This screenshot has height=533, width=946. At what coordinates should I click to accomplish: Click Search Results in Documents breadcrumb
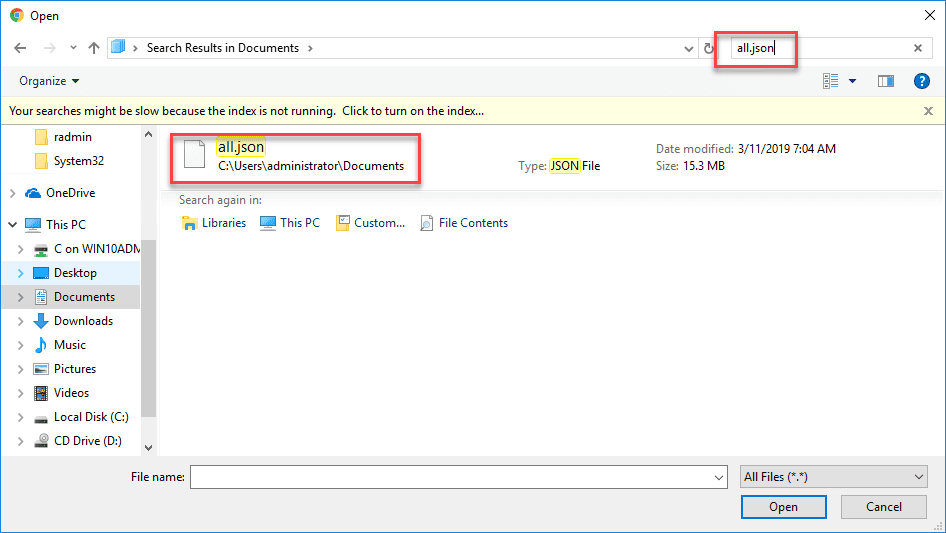(223, 48)
